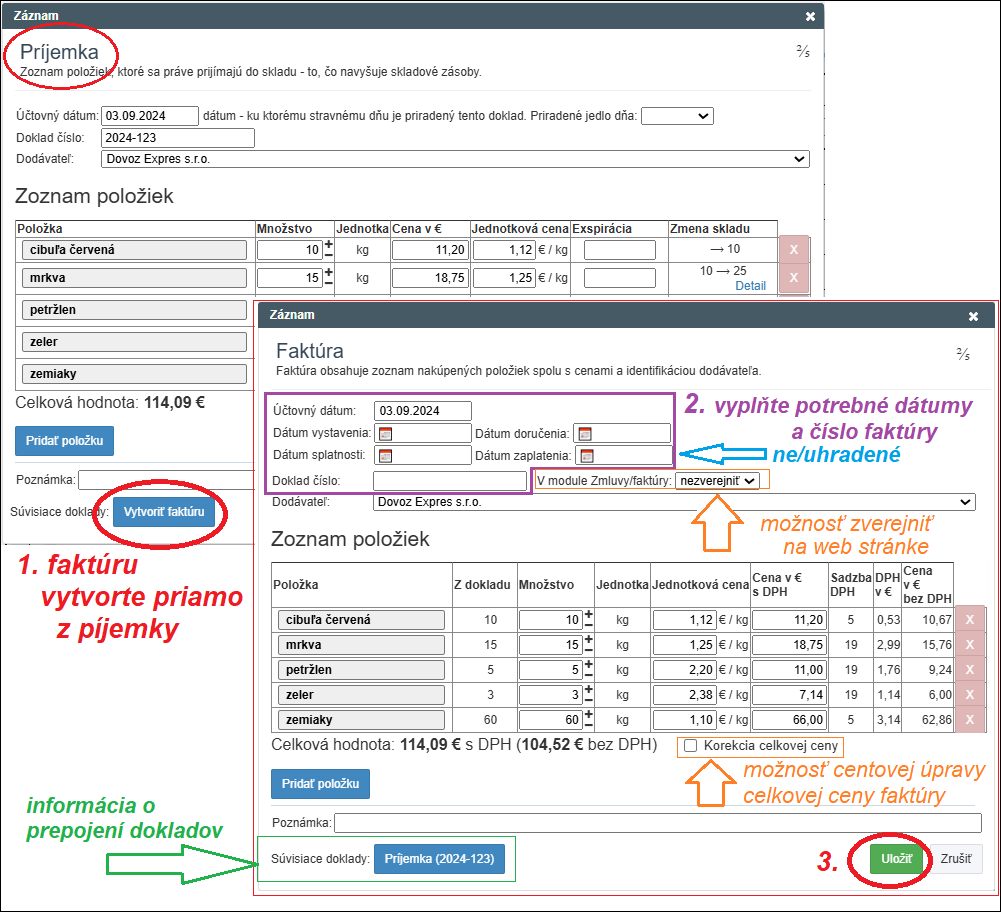
Task: Focus Poznámka field in Faktúra
Action: tap(658, 823)
